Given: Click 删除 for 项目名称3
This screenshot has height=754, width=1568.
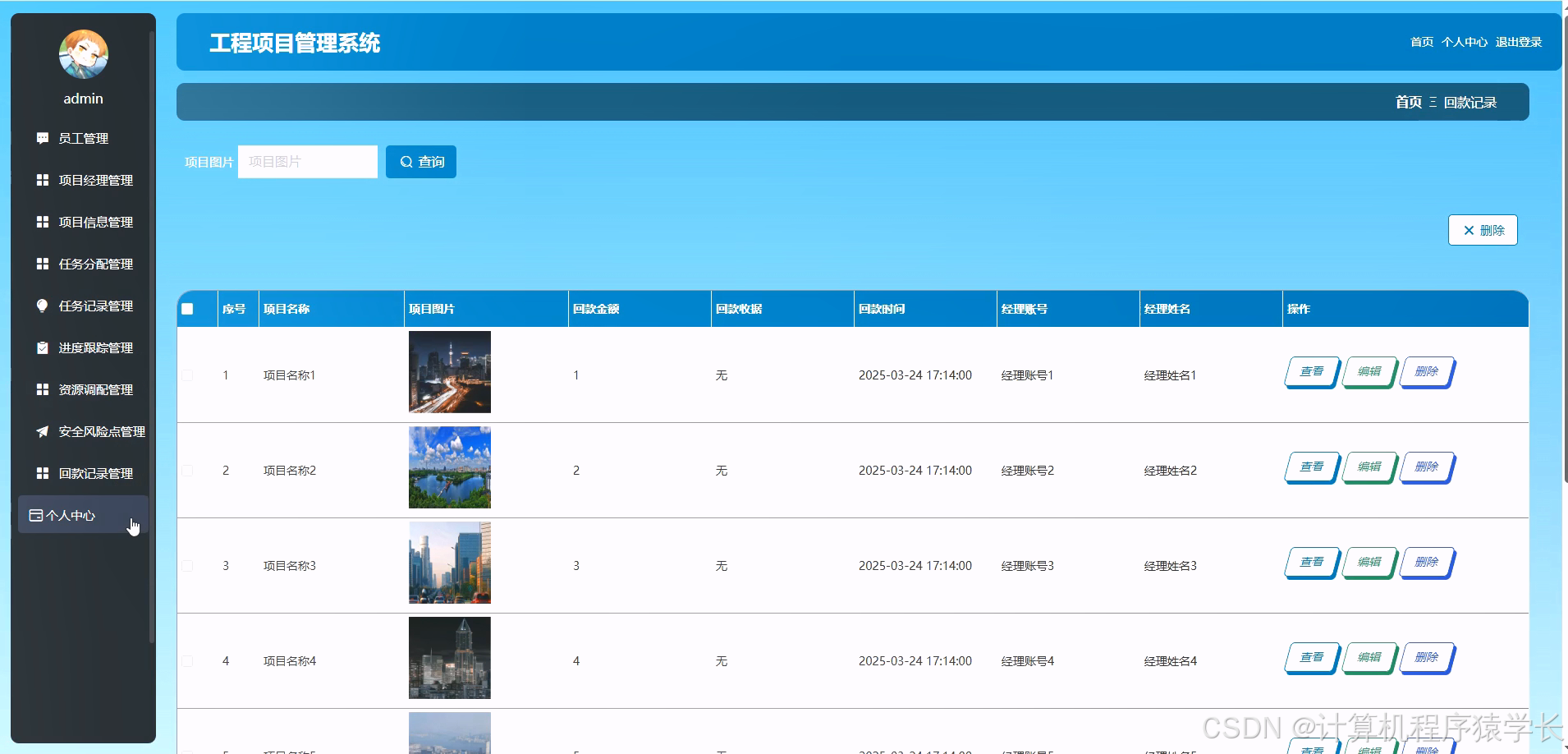Looking at the screenshot, I should coord(1427,563).
